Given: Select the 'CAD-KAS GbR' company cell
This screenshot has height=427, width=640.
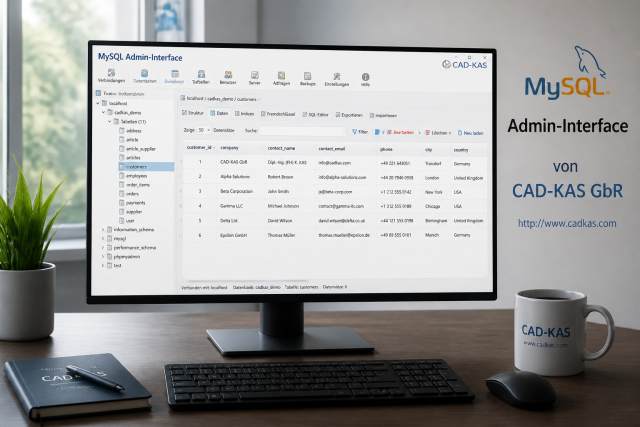Looking at the screenshot, I should (233, 162).
